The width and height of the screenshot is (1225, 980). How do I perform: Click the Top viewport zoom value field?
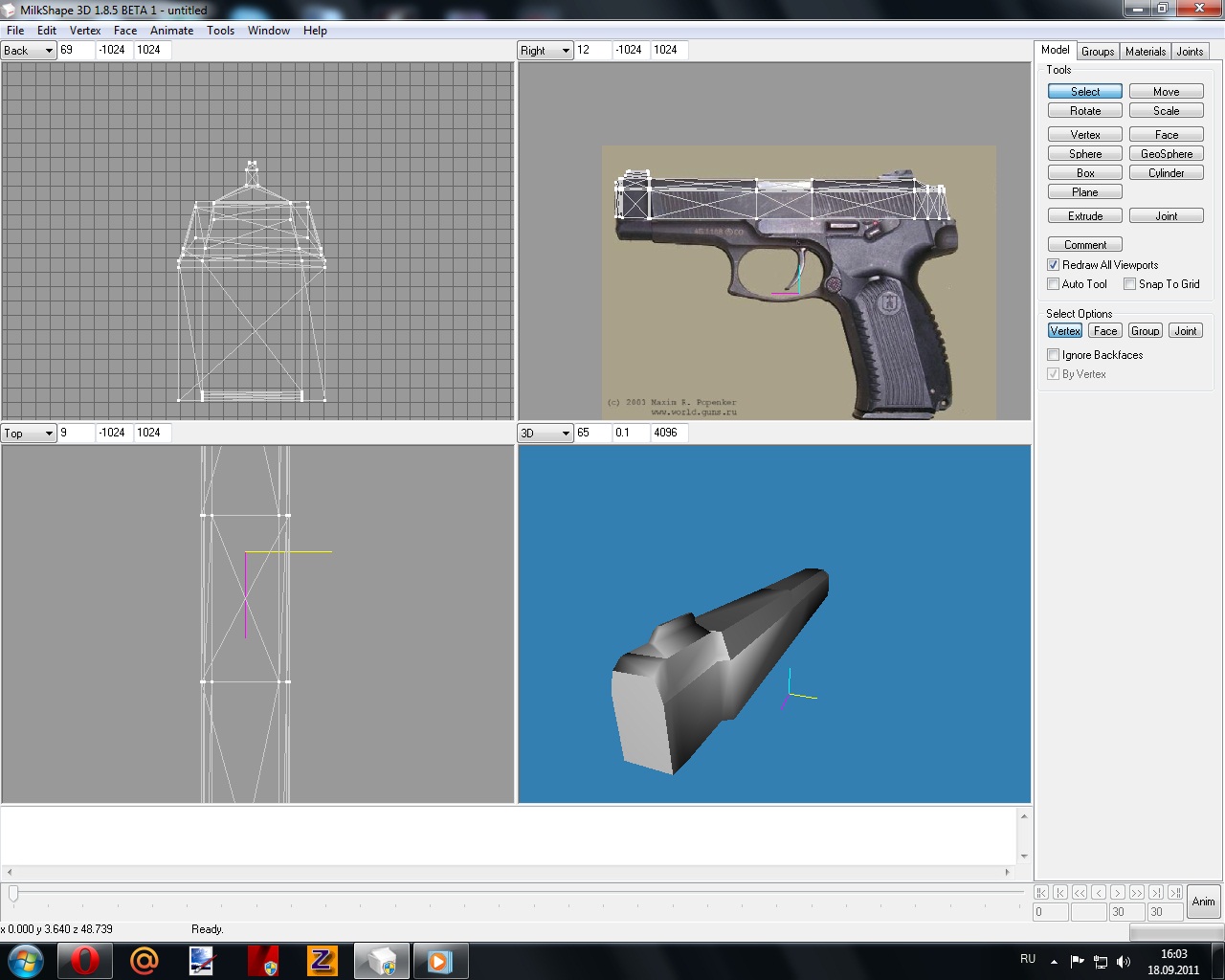coord(77,433)
